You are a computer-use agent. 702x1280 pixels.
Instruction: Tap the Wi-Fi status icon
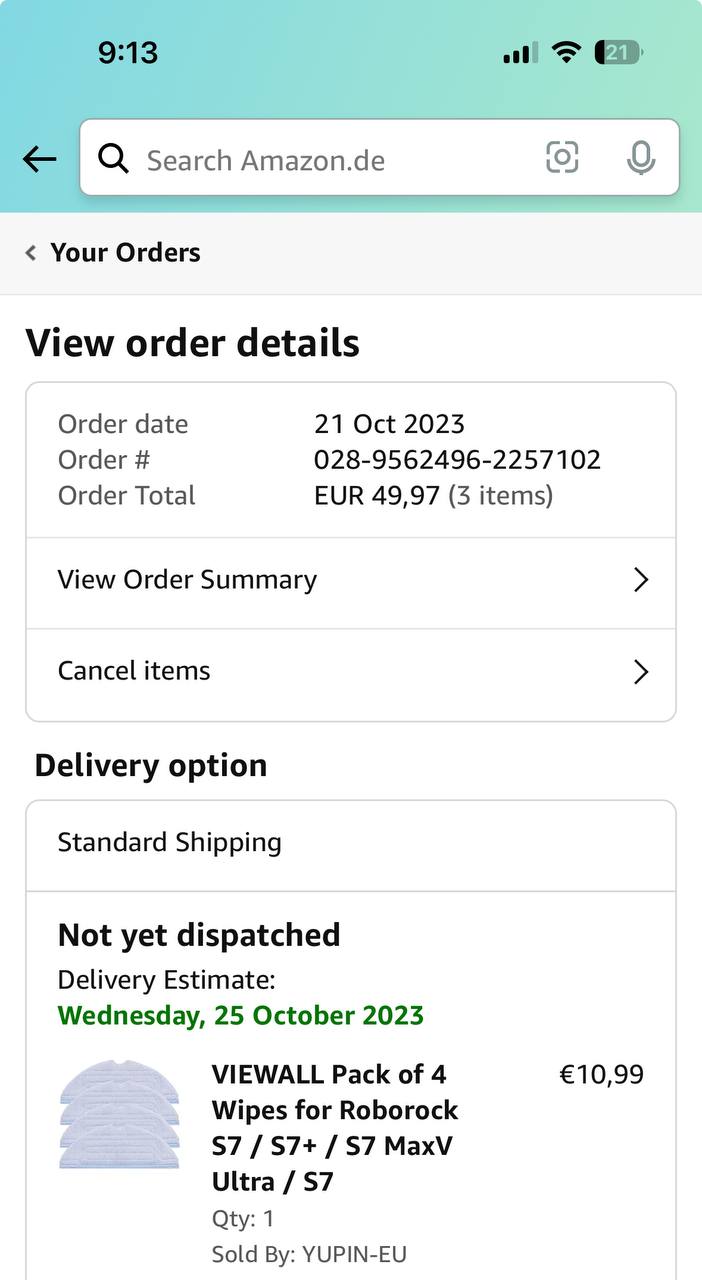tap(567, 52)
